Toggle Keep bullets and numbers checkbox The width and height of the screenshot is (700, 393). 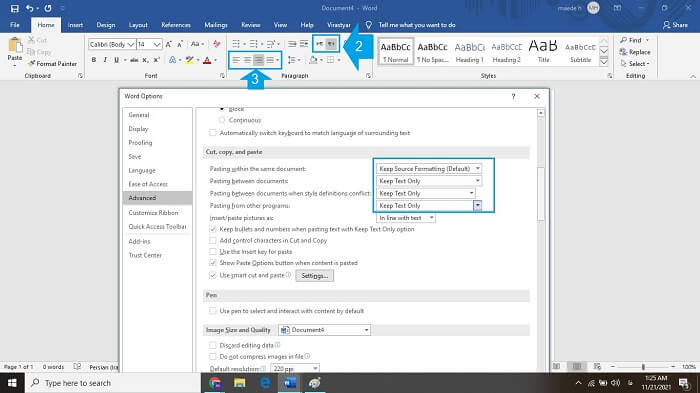213,229
